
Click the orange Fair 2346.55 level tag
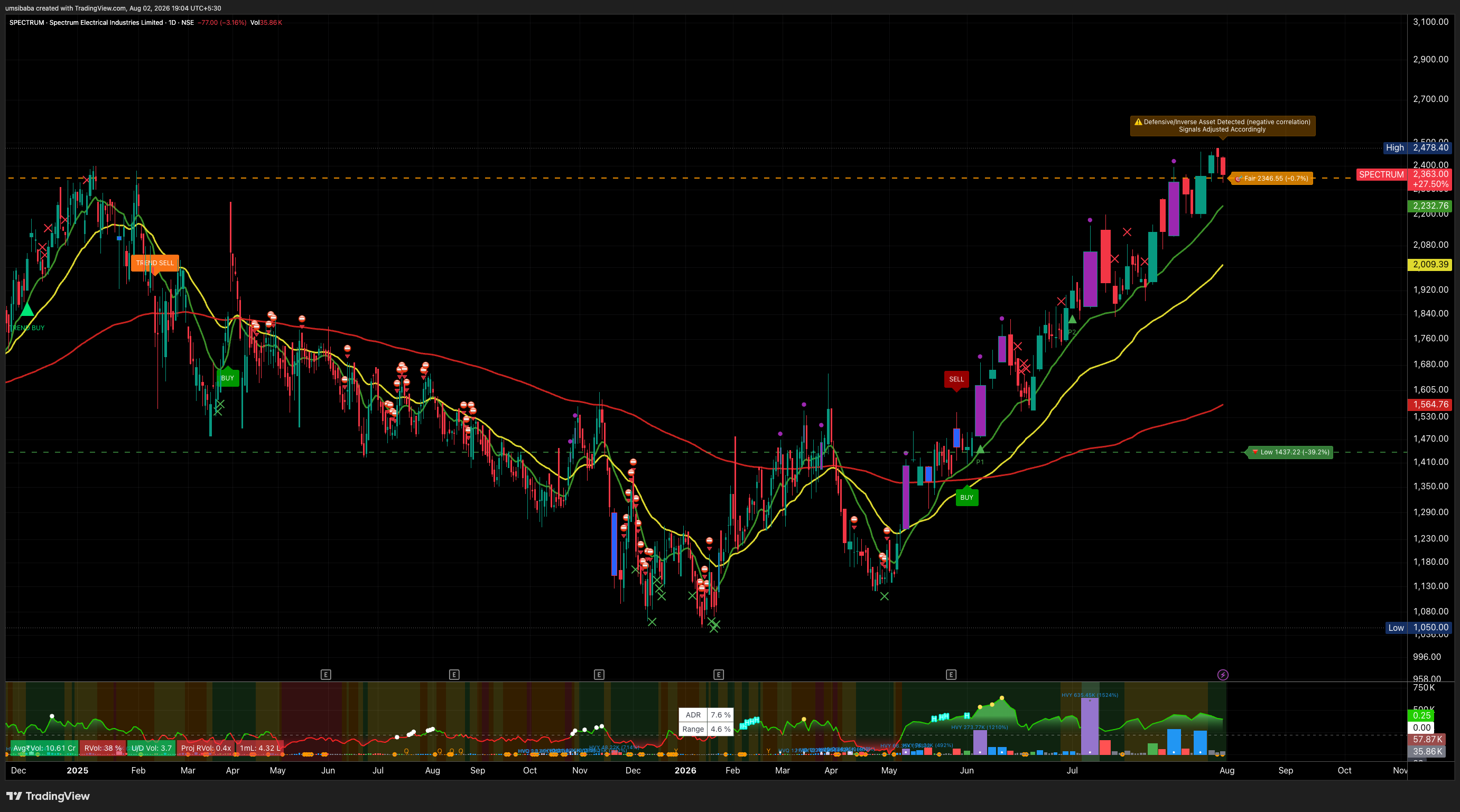(1272, 179)
